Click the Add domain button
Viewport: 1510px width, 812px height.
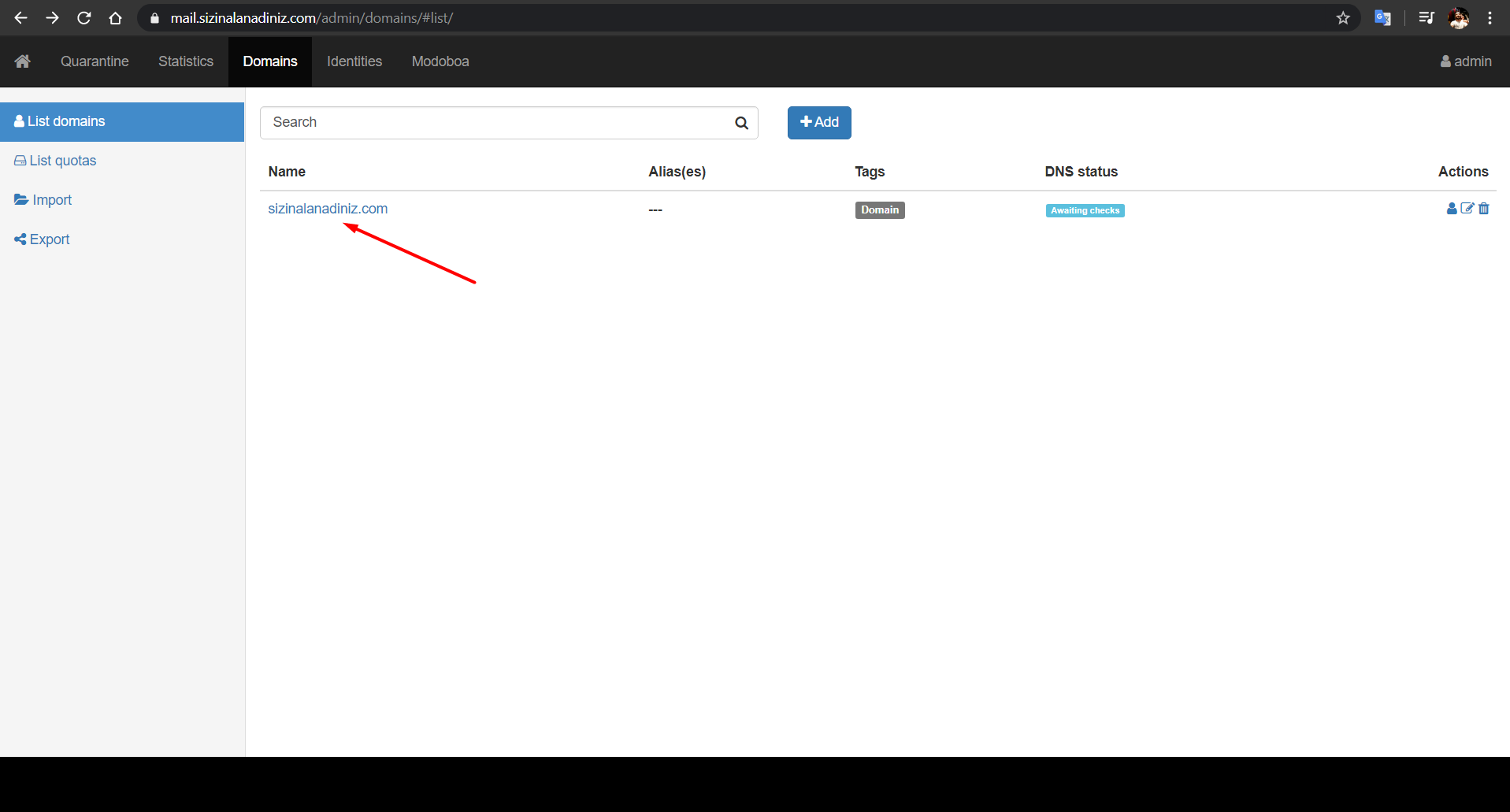pos(819,123)
